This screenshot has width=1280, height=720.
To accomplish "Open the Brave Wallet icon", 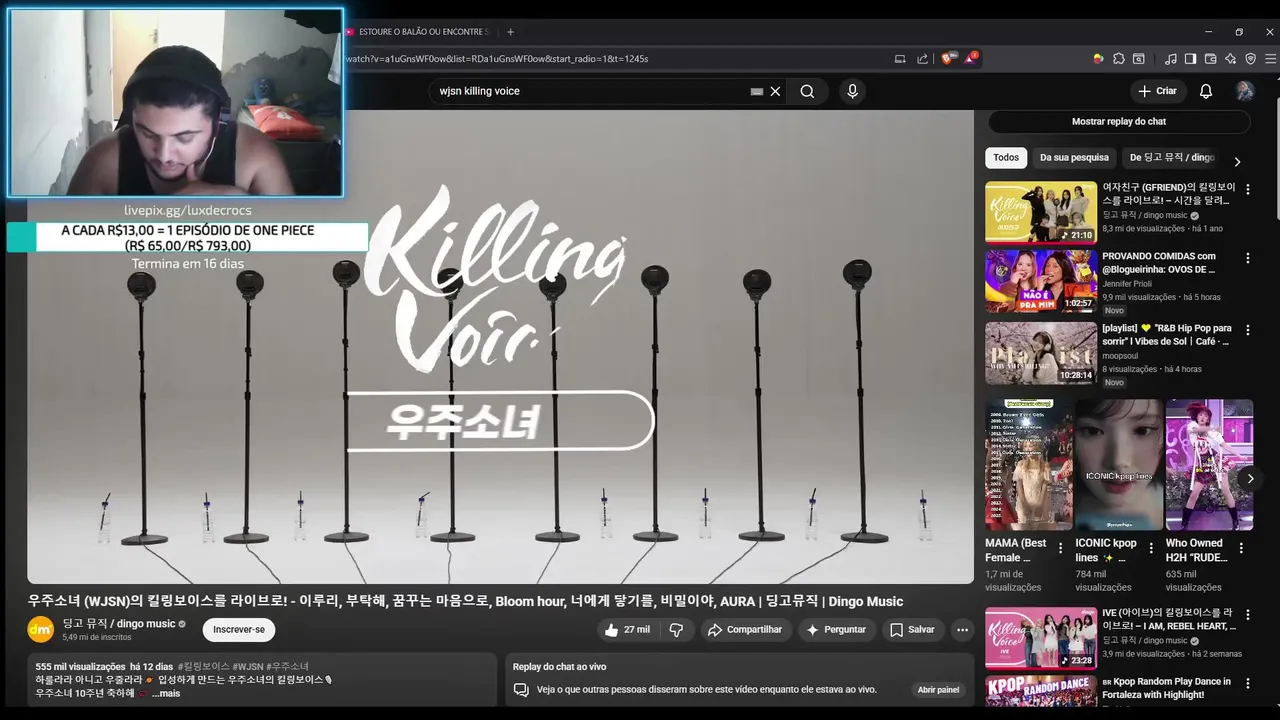I will pyautogui.click(x=1210, y=59).
